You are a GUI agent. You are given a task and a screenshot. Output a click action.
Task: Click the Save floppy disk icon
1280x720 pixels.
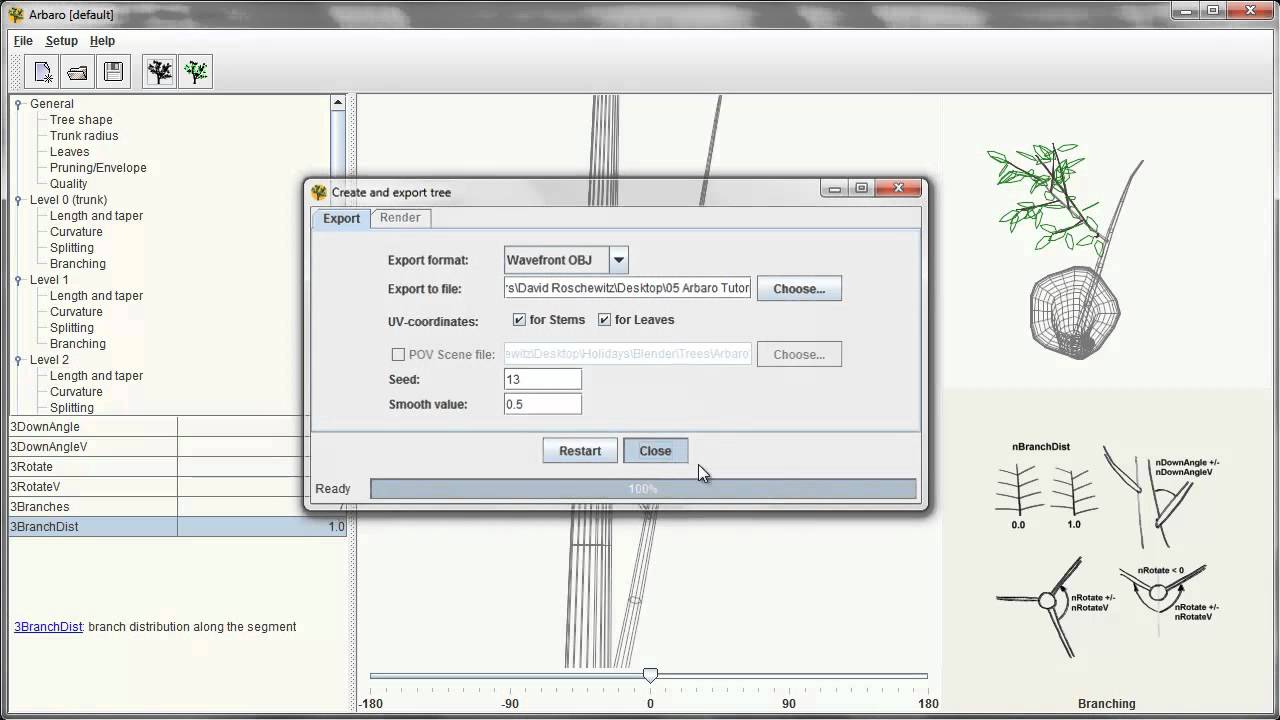[x=113, y=72]
